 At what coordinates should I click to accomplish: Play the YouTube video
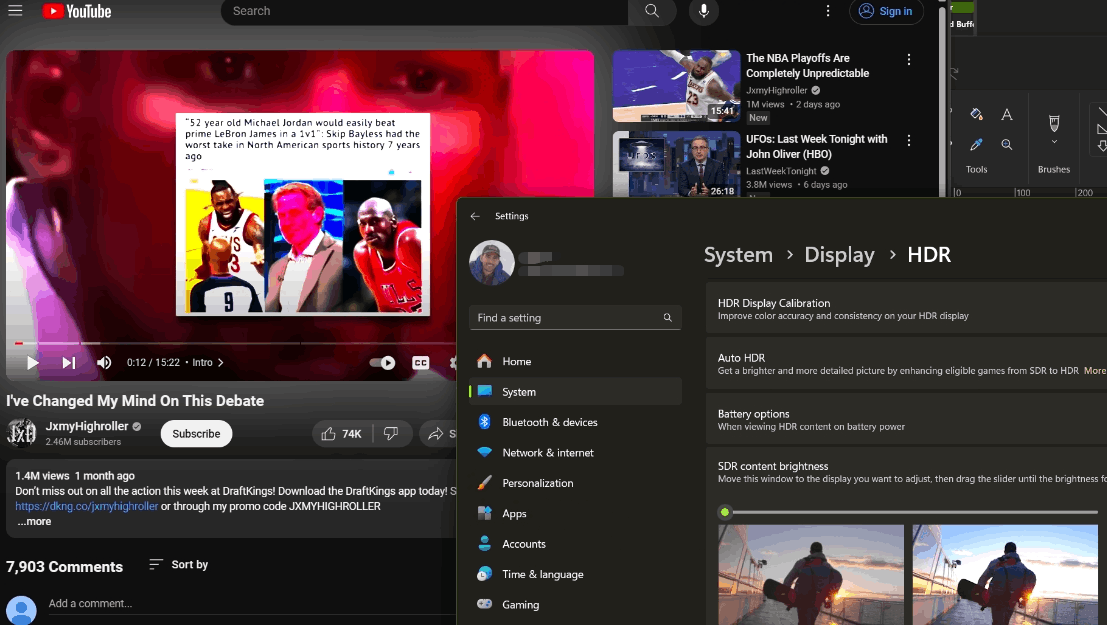point(32,363)
